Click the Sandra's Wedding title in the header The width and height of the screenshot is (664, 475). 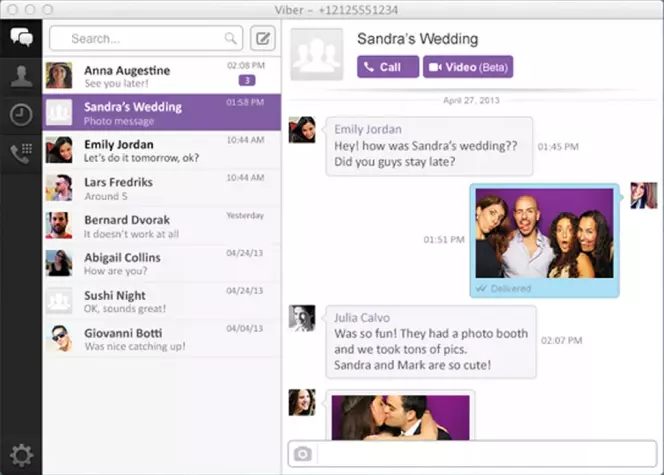pyautogui.click(x=418, y=39)
